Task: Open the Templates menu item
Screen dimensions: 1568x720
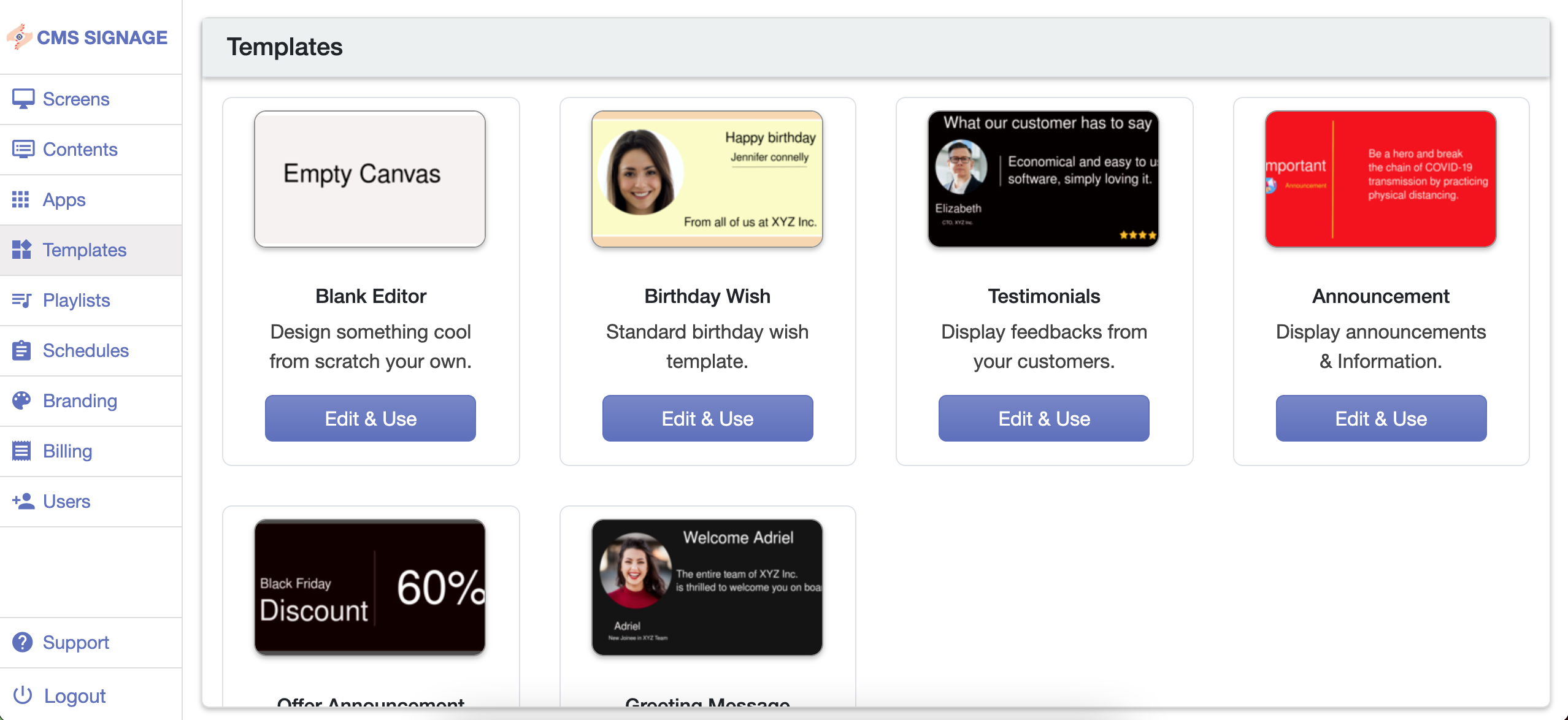Action: click(85, 250)
